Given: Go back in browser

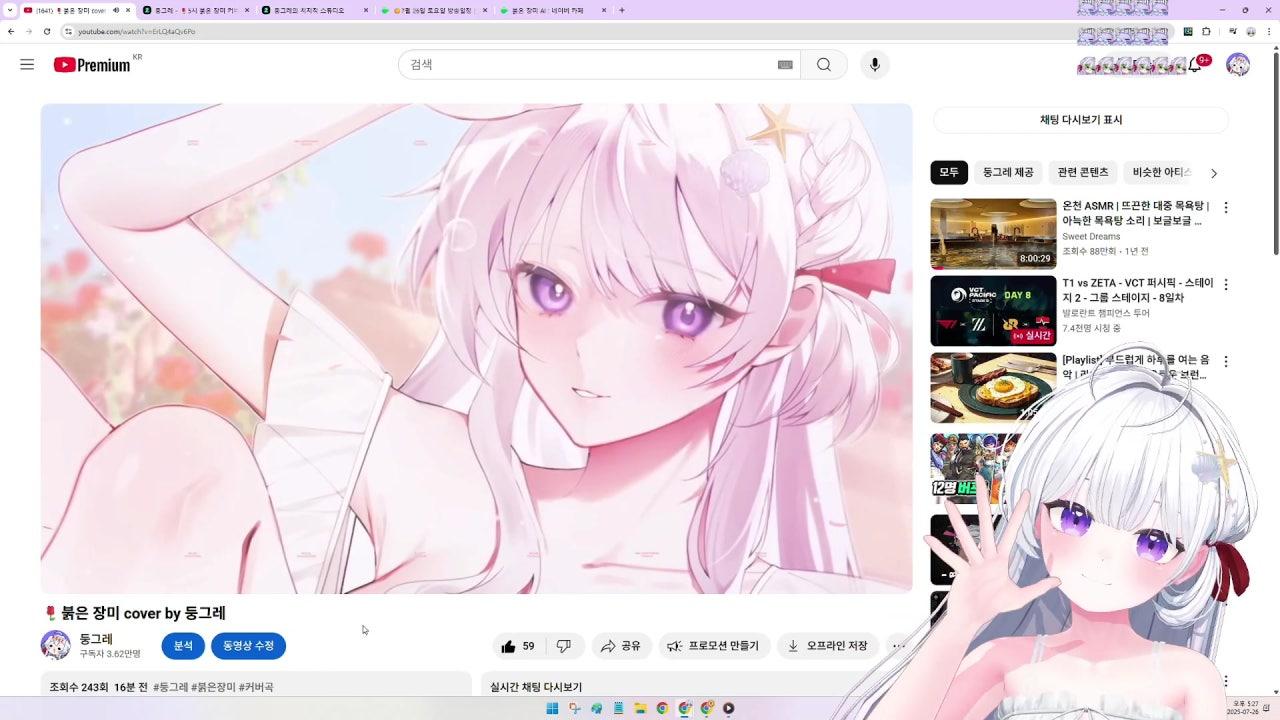Looking at the screenshot, I should click(x=10, y=31).
